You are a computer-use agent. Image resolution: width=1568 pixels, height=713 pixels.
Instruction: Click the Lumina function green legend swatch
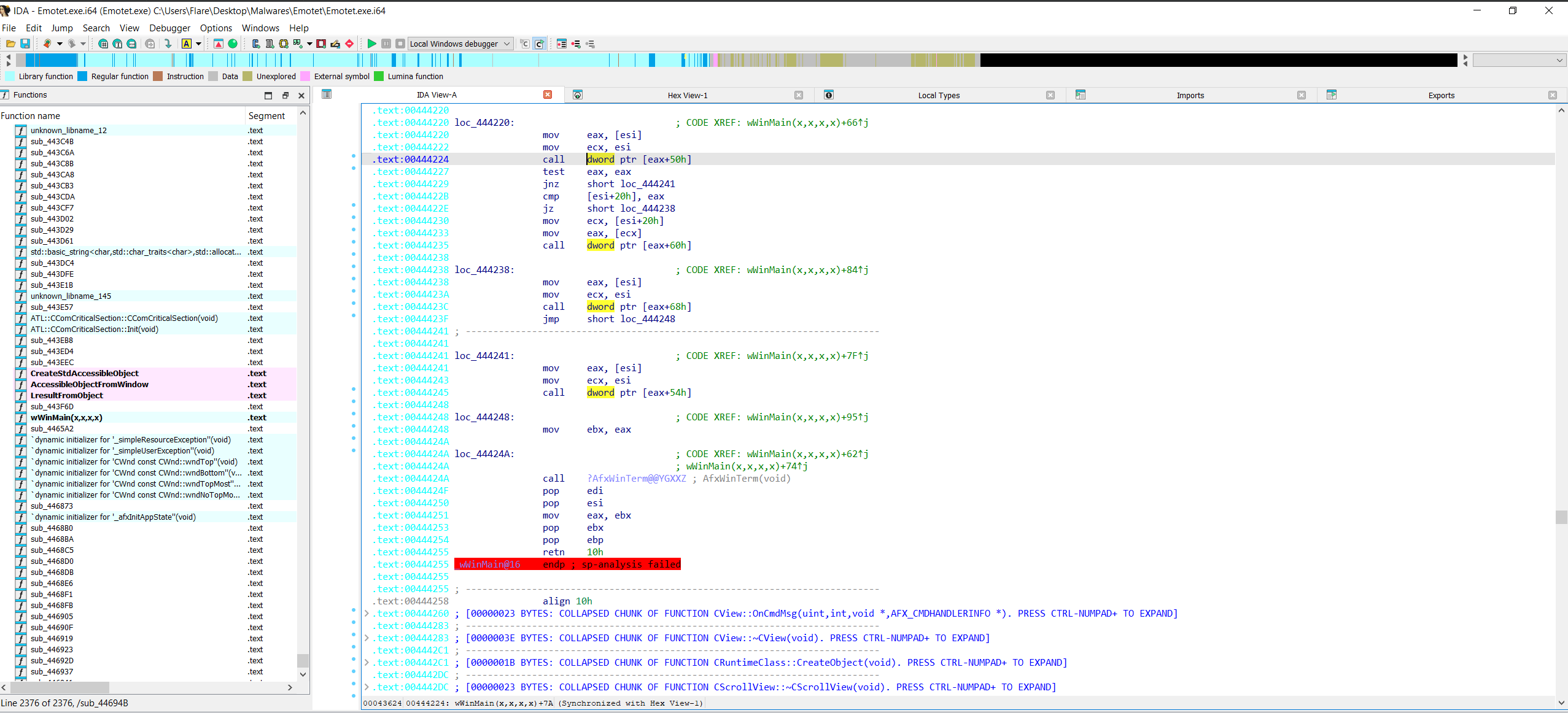pos(379,76)
